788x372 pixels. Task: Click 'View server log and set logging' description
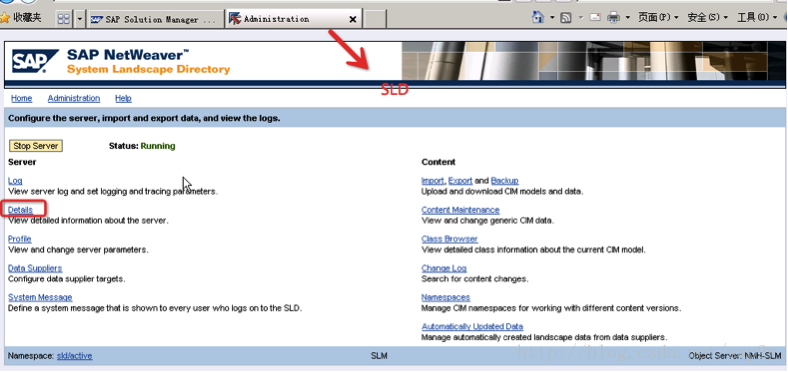click(x=113, y=192)
